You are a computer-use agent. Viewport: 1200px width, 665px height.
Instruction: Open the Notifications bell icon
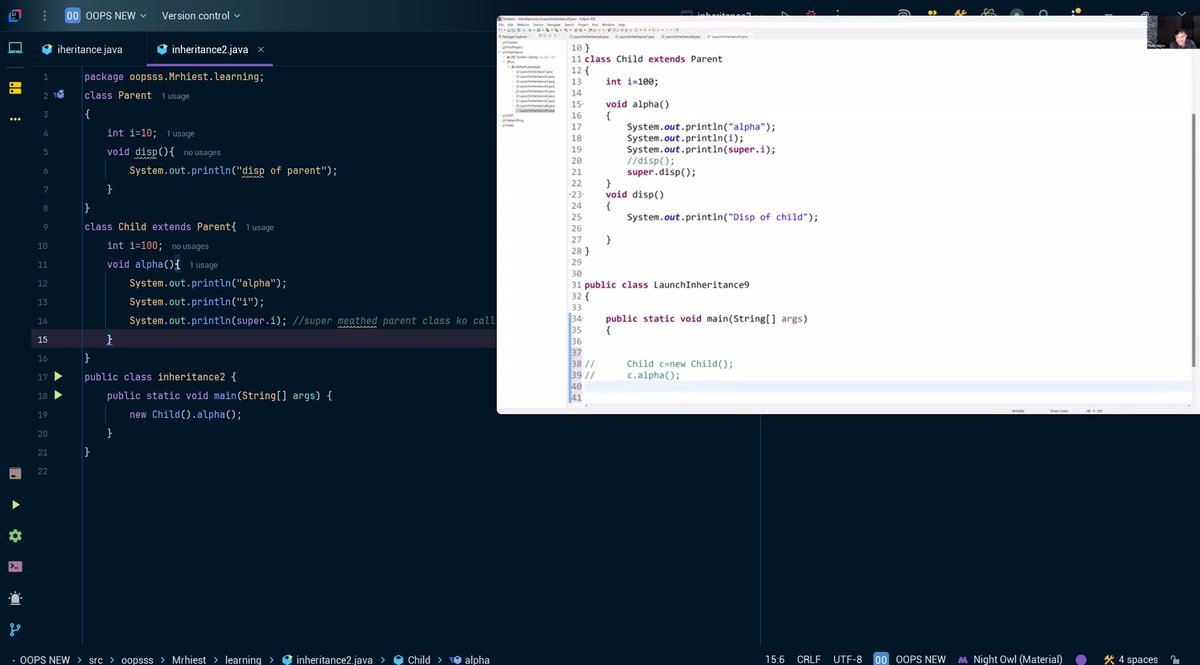click(x=16, y=598)
